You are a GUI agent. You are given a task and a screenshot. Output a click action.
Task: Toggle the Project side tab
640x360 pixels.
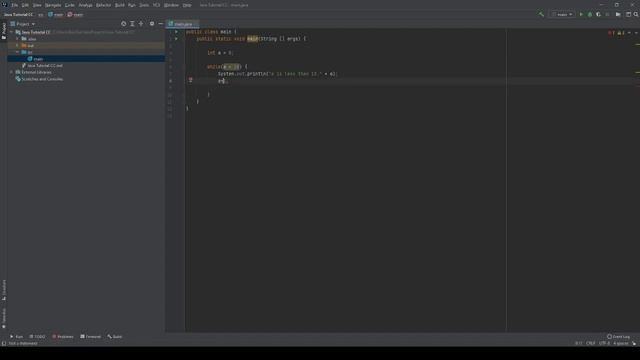click(x=4, y=31)
